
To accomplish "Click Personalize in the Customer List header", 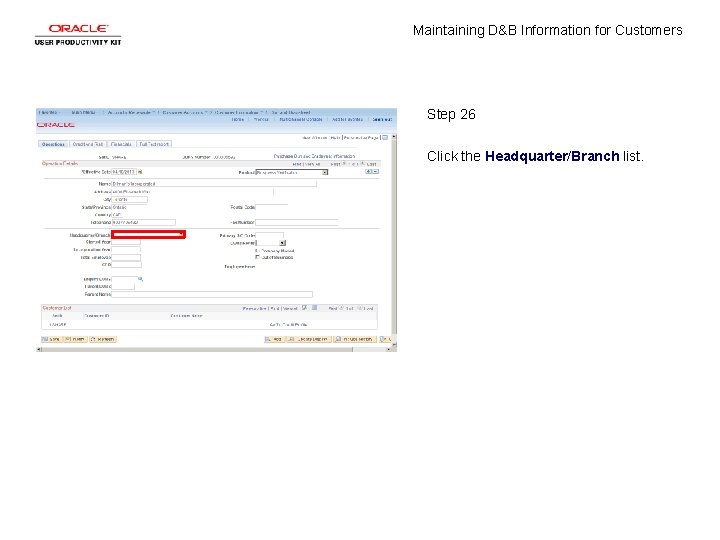I will (x=254, y=309).
